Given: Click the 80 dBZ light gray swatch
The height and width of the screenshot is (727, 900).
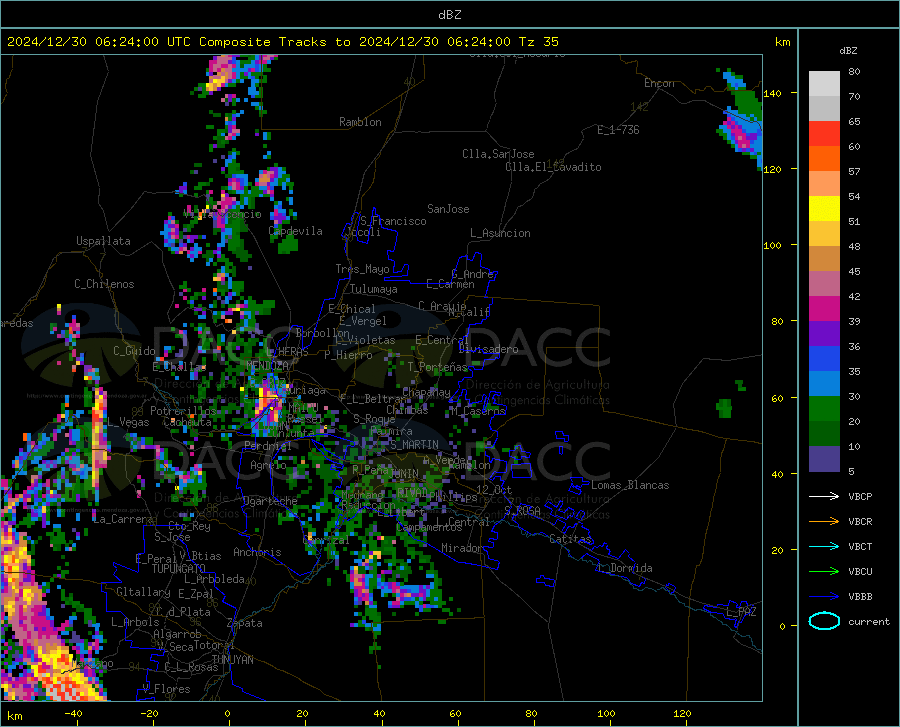Looking at the screenshot, I should (824, 84).
